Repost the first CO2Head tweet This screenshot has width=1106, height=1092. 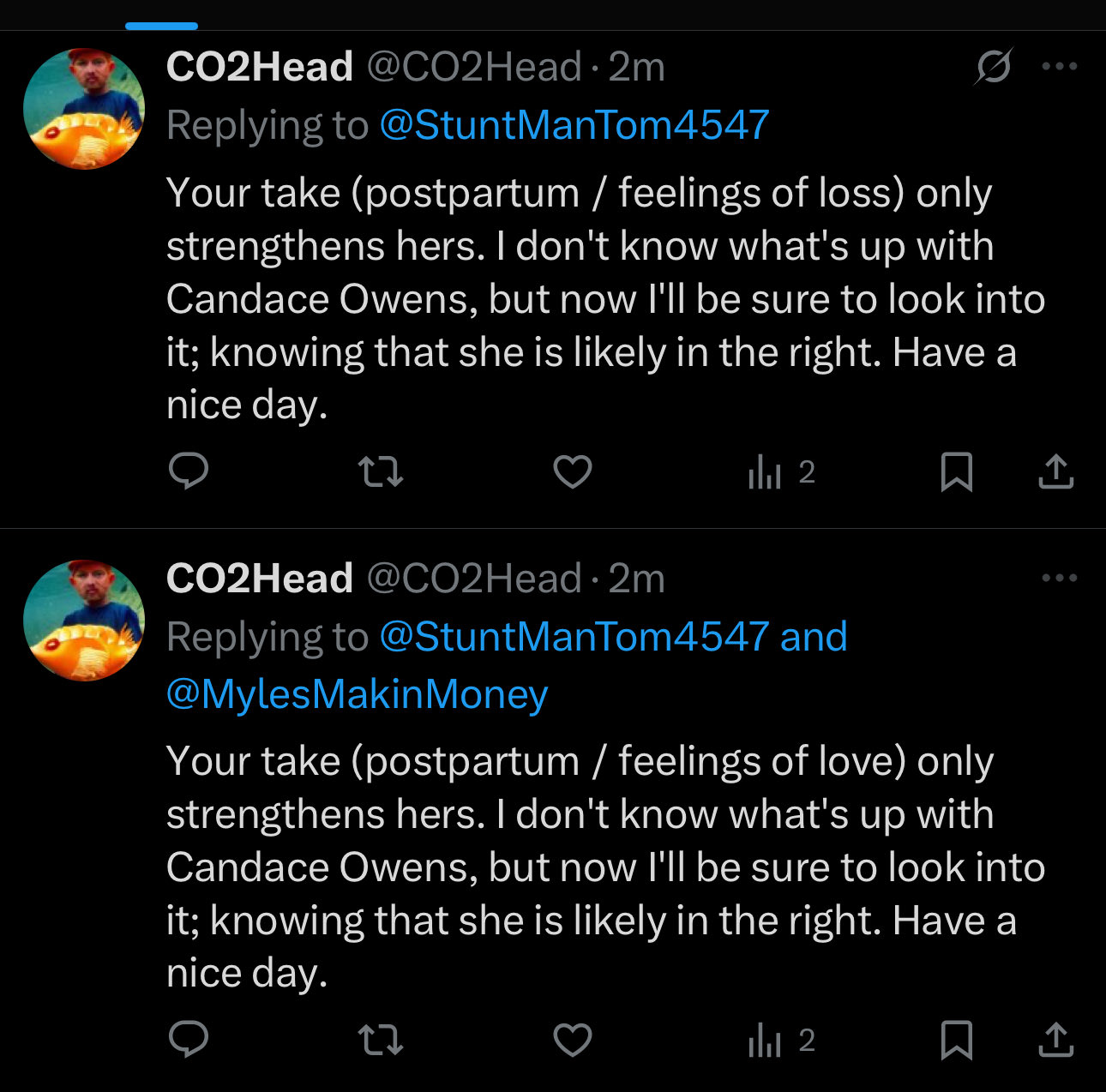pyautogui.click(x=380, y=471)
